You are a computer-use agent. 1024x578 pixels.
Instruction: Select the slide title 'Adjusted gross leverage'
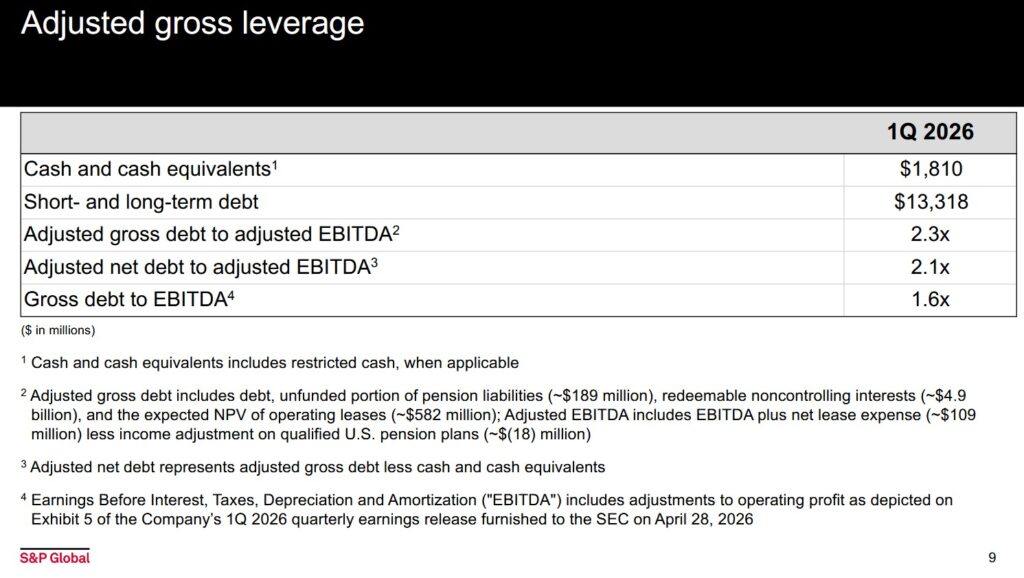192,22
